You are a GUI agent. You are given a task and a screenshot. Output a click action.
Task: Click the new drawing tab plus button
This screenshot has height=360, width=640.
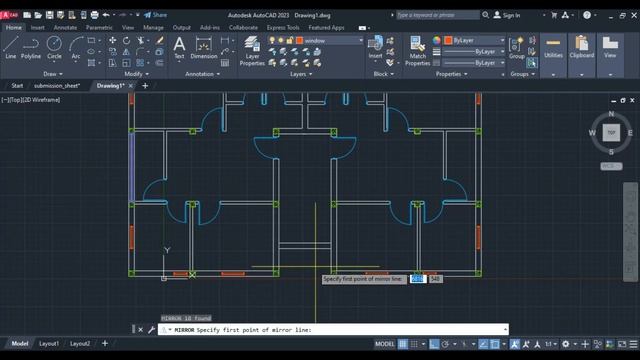pyautogui.click(x=145, y=86)
